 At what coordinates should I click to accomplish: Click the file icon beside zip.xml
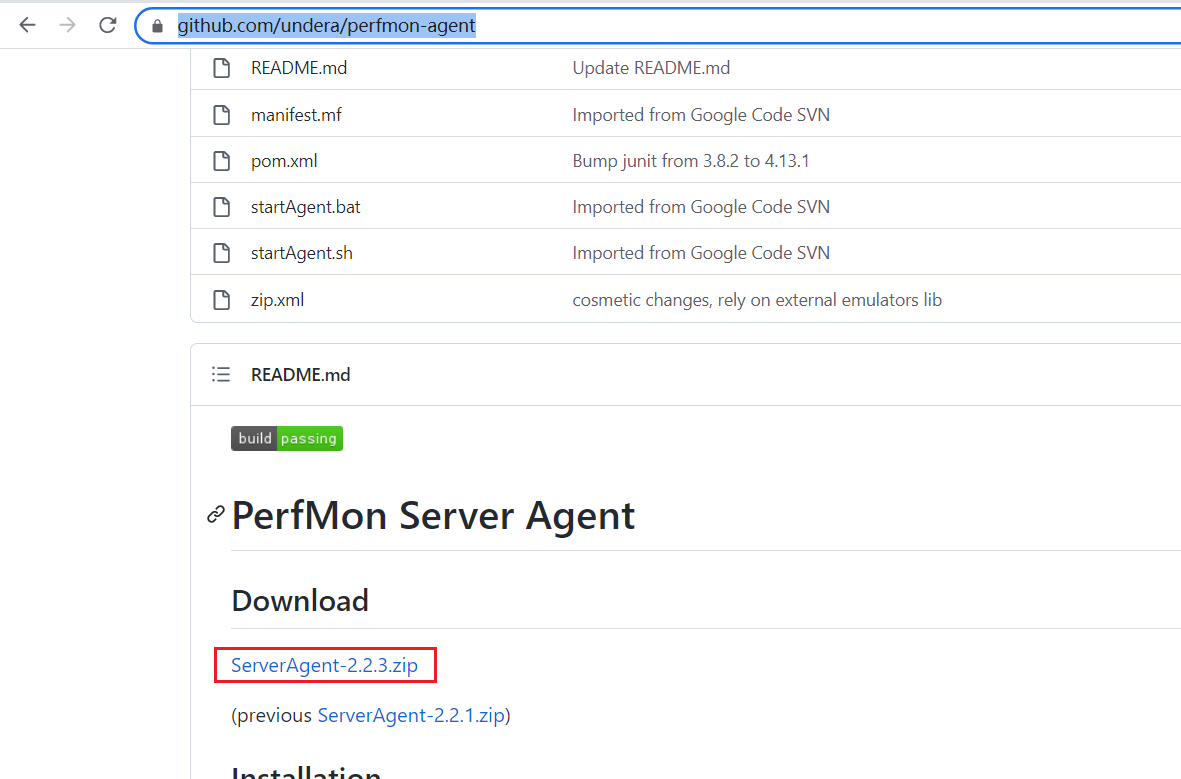click(221, 300)
